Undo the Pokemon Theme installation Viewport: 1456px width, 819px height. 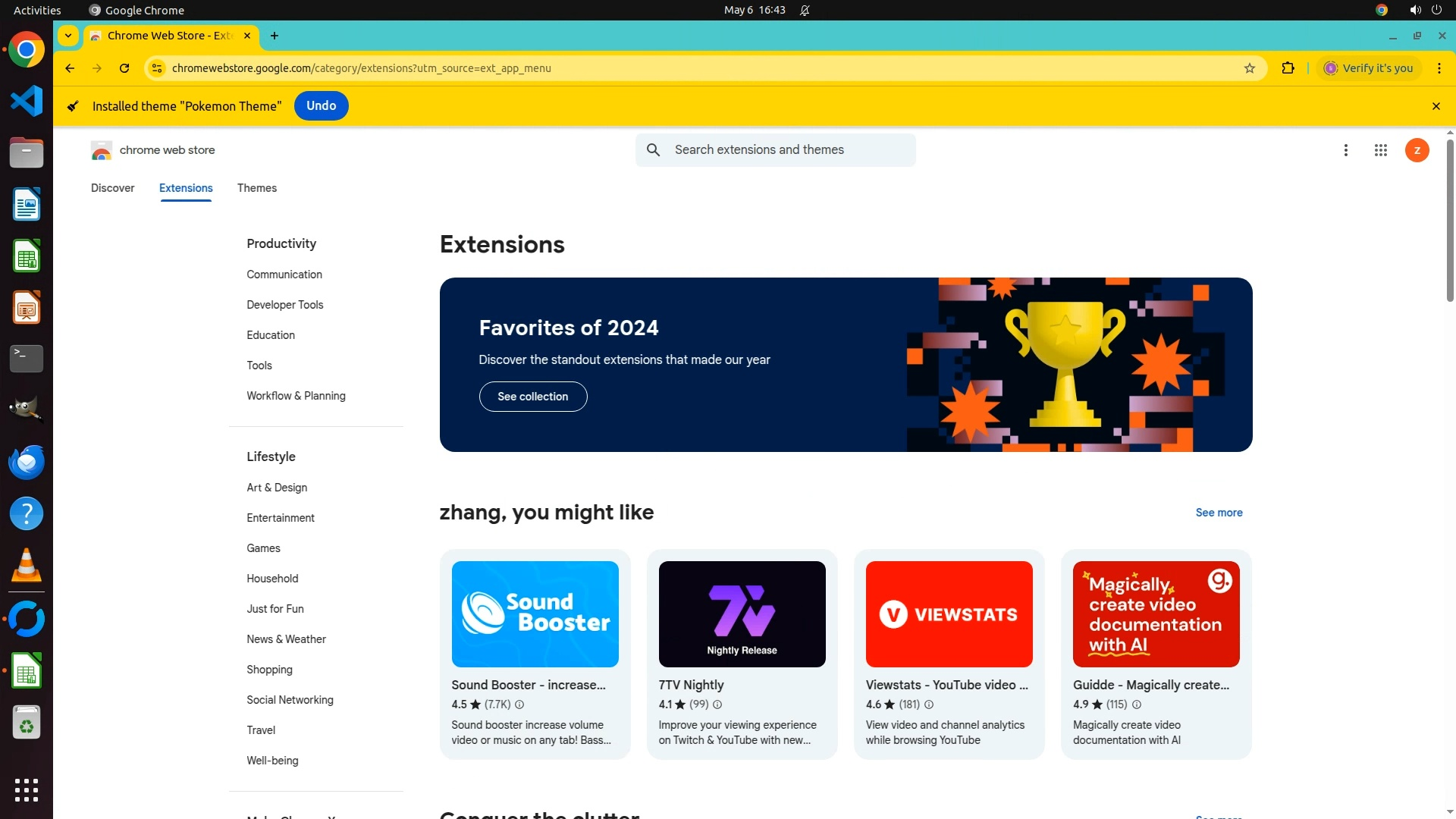coord(321,106)
